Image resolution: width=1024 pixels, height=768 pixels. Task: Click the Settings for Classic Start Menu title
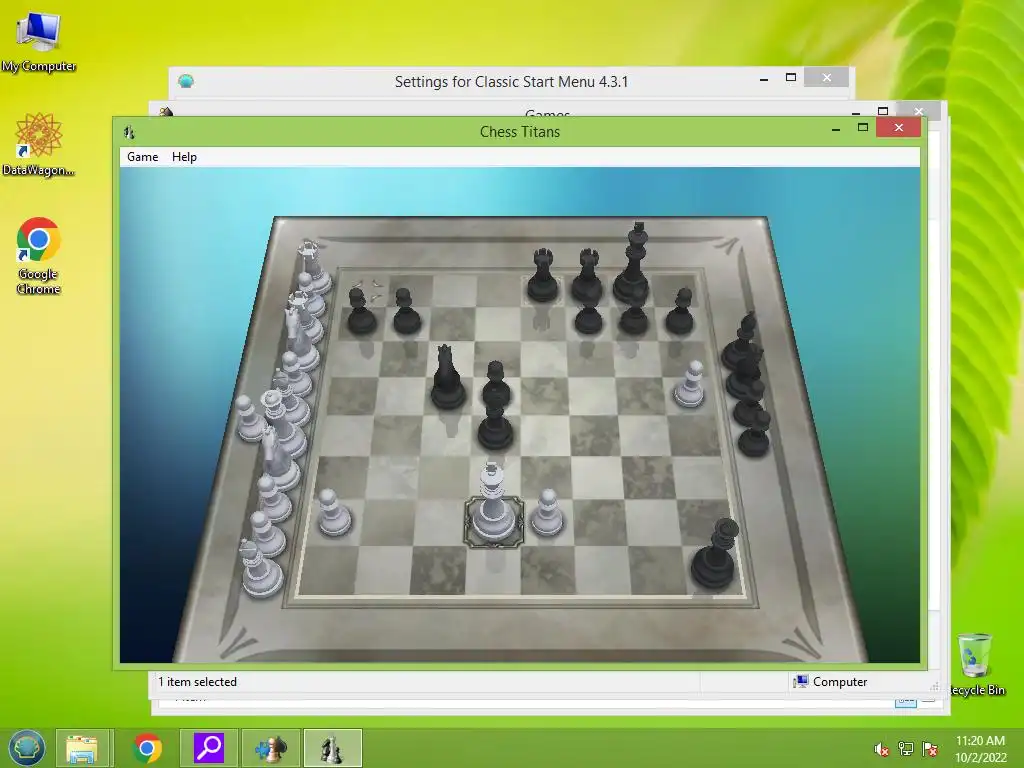pos(511,82)
